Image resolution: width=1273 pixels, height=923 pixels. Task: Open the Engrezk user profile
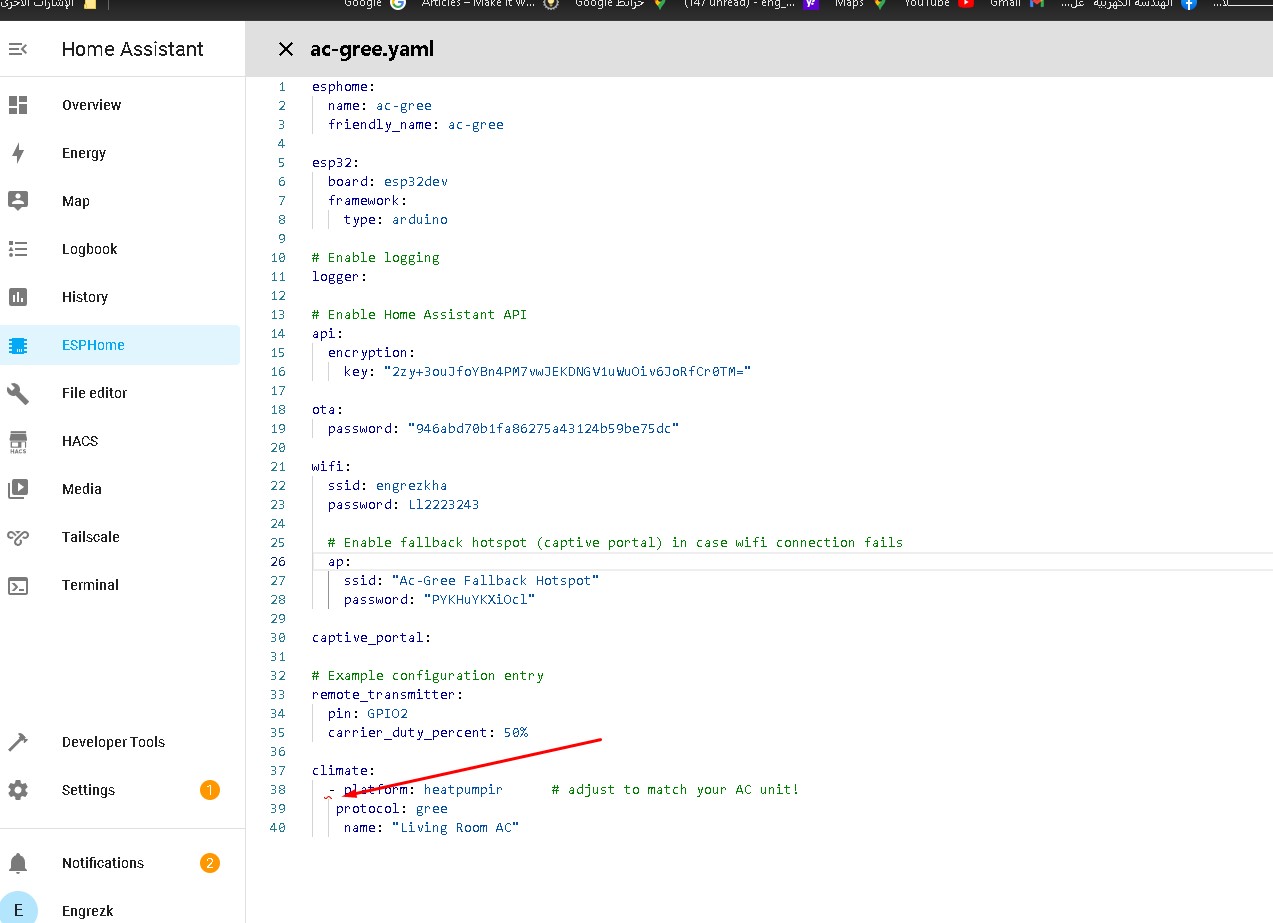[87, 910]
